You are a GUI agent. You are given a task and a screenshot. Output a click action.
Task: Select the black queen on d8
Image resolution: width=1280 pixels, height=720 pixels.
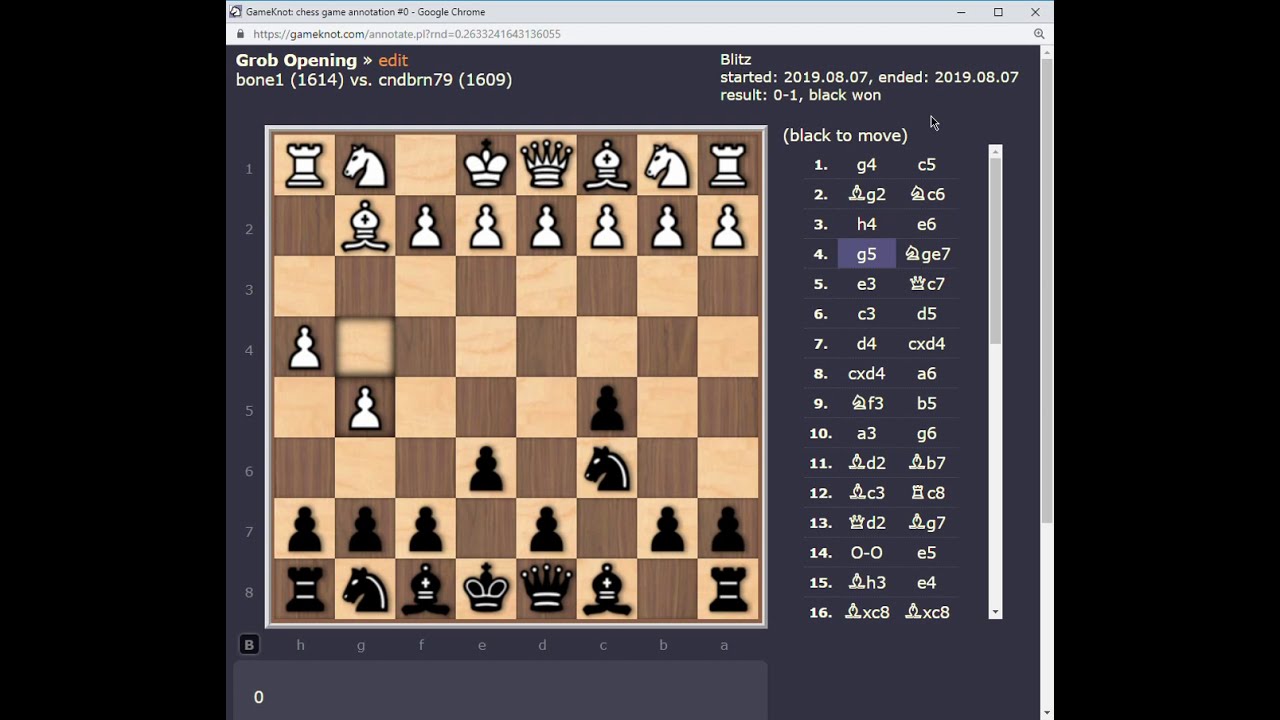(x=547, y=589)
